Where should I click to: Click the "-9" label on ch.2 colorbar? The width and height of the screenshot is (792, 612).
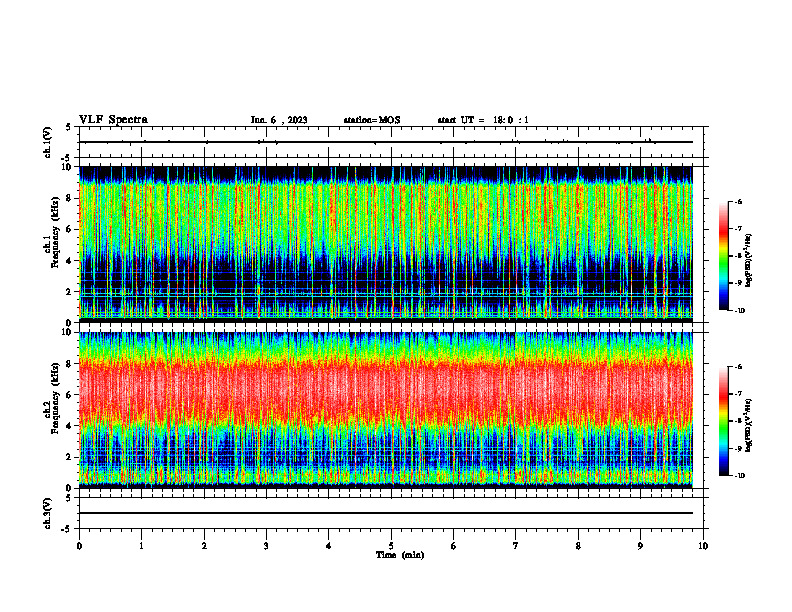coord(738,448)
